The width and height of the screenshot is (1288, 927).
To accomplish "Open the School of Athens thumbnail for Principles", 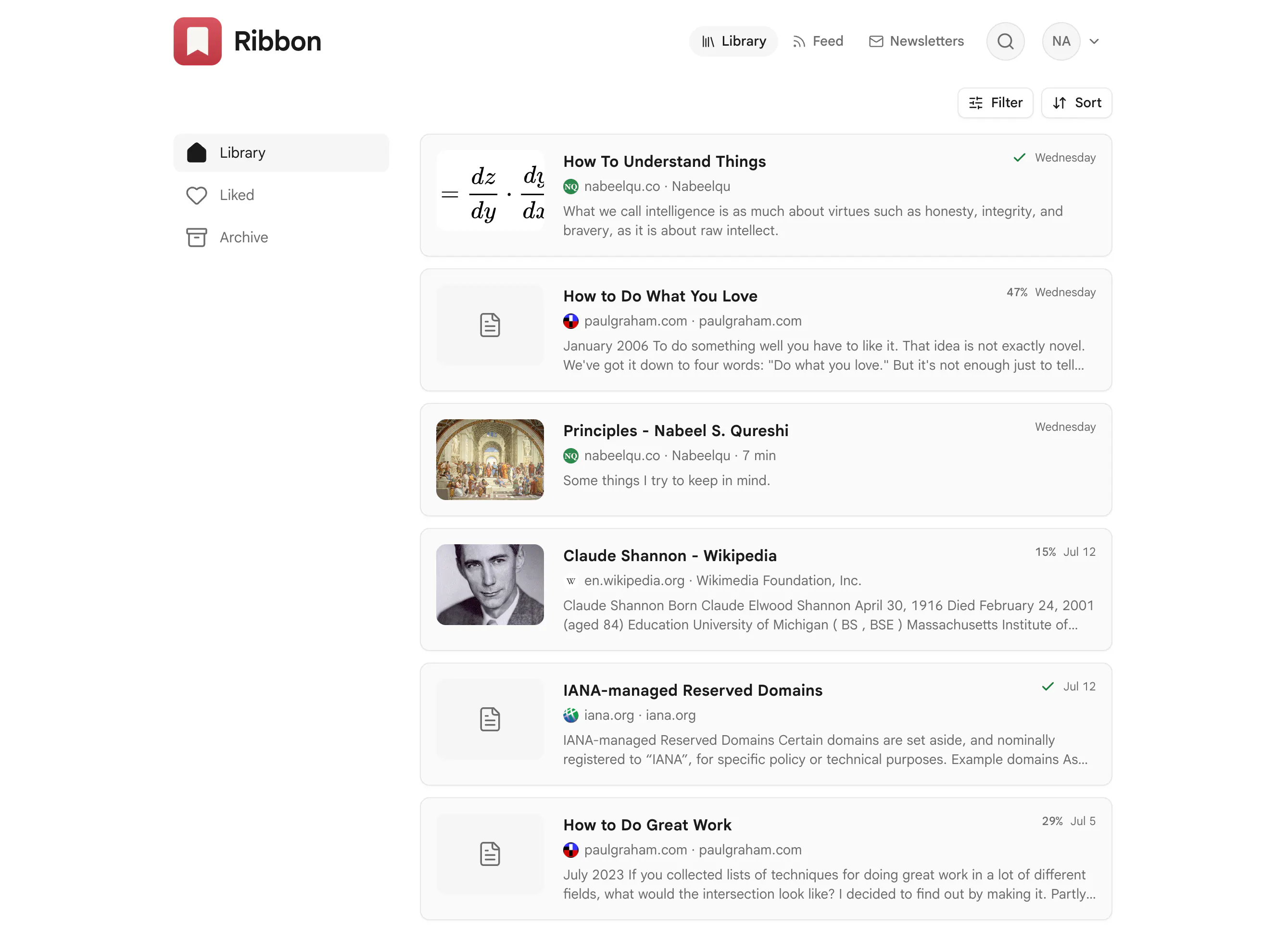I will point(490,459).
